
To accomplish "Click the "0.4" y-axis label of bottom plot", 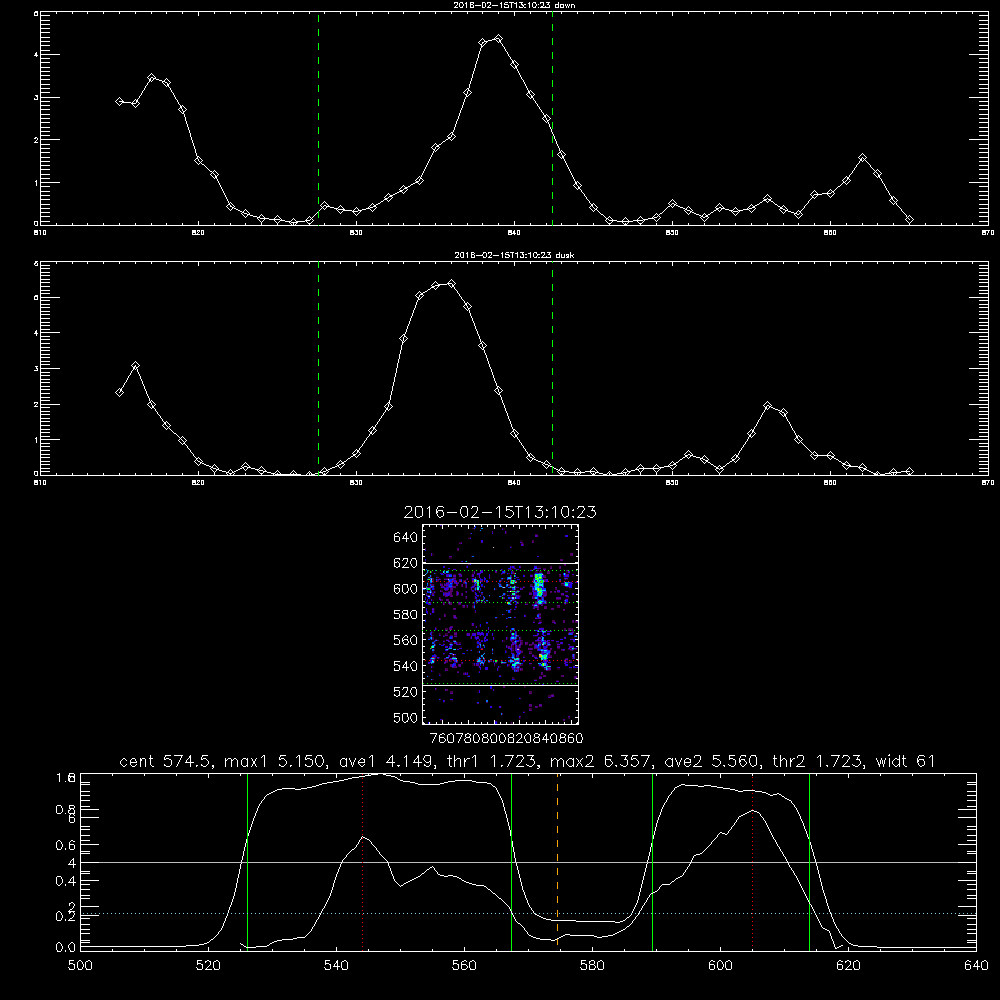I will [x=65, y=881].
